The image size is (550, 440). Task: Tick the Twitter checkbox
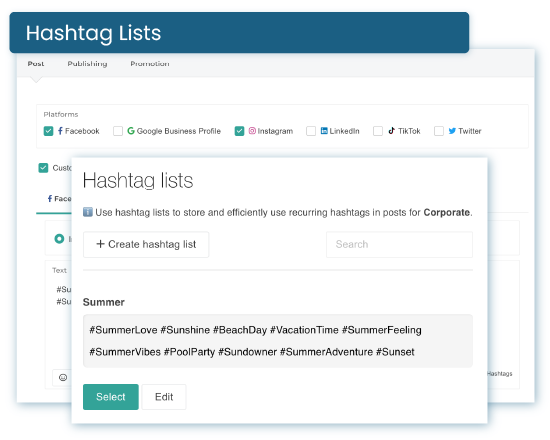[x=439, y=131]
